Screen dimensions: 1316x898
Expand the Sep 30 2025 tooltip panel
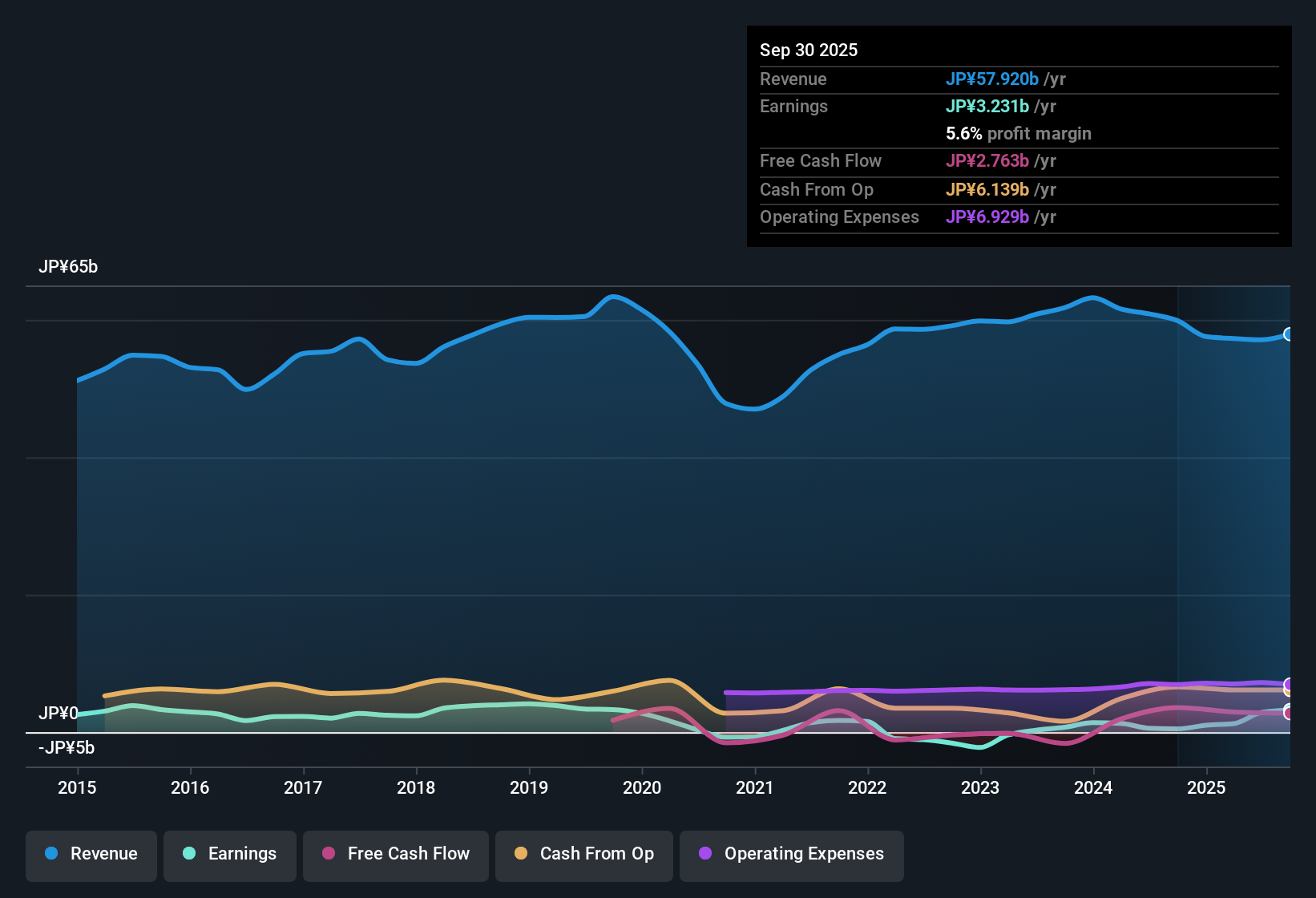(x=809, y=50)
